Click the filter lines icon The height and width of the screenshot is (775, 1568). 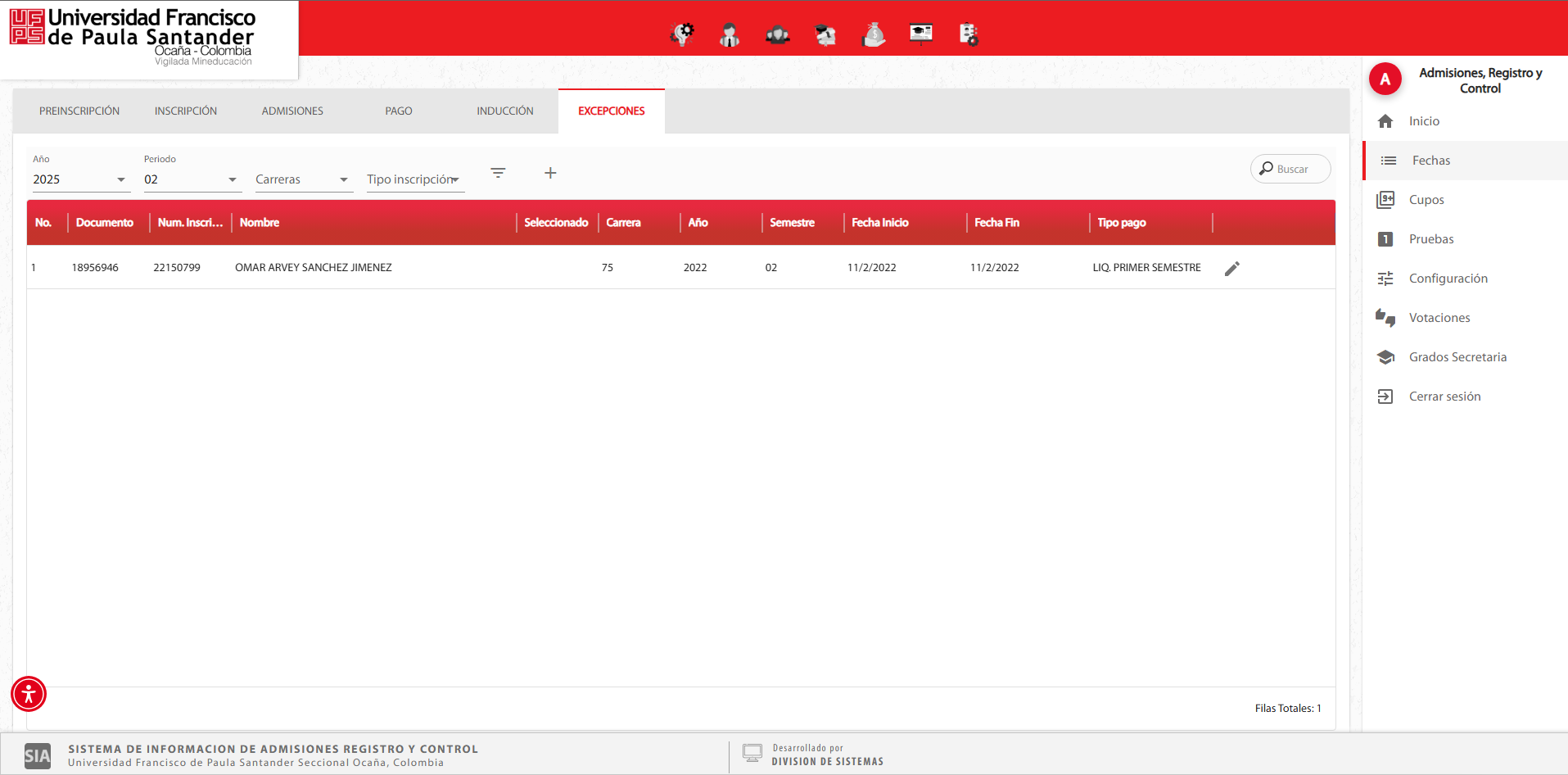click(498, 173)
